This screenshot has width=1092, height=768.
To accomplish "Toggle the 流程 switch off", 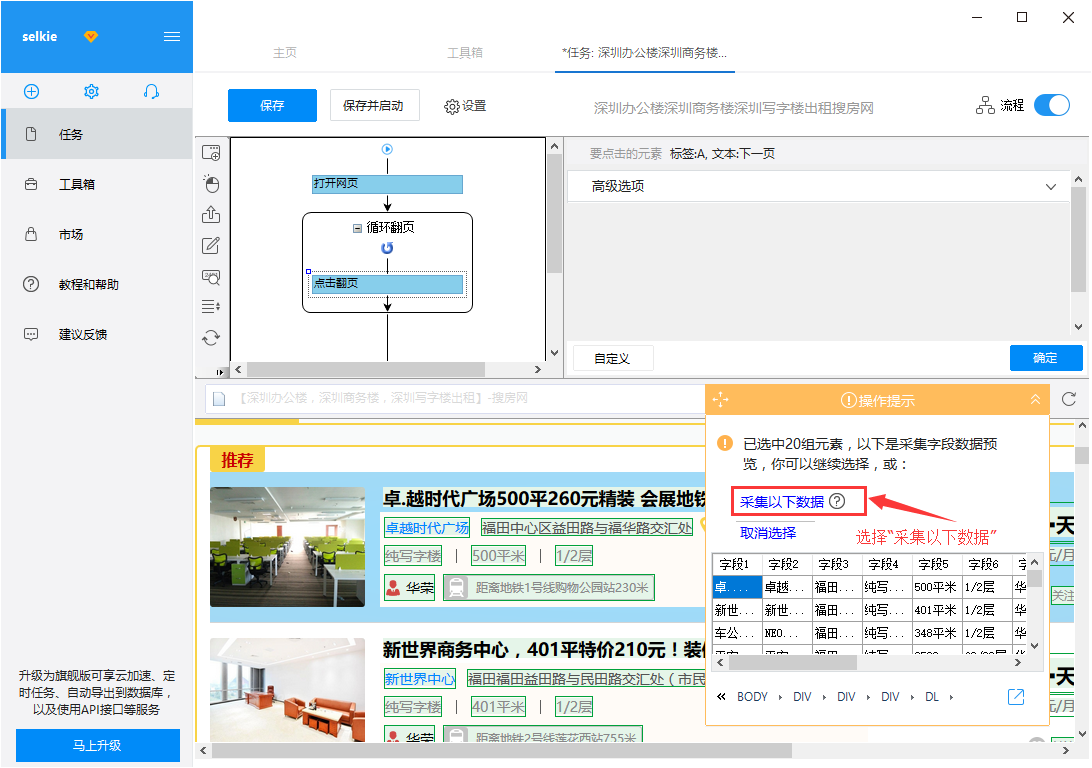I will [1052, 105].
